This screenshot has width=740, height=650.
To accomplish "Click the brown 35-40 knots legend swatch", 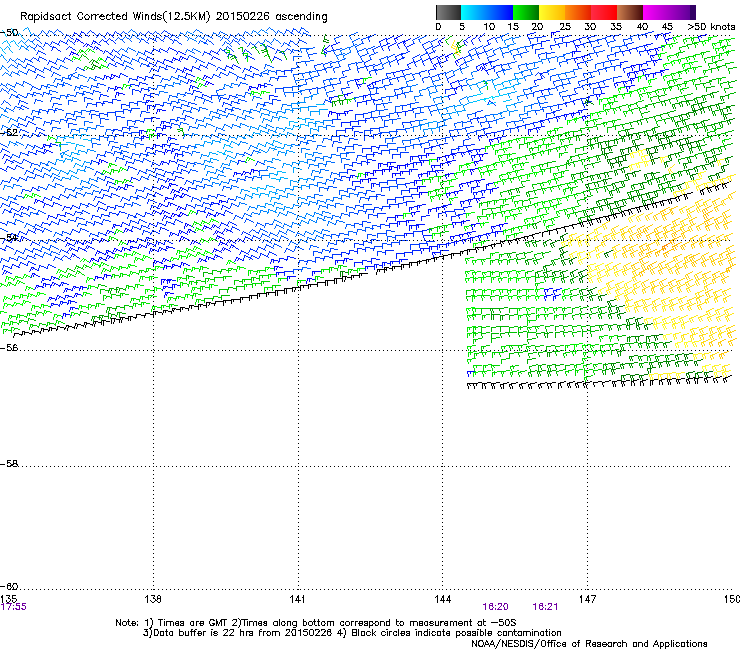I will 630,12.
